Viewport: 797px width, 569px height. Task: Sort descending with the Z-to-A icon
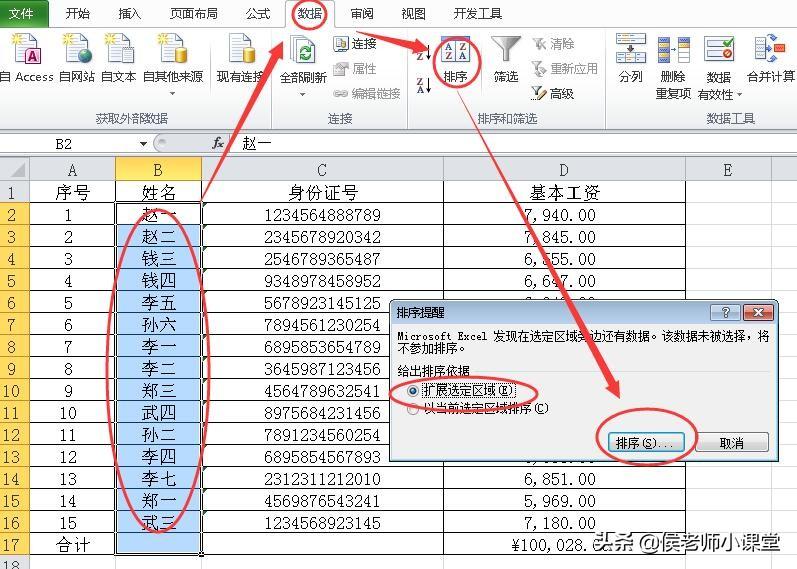tap(423, 85)
